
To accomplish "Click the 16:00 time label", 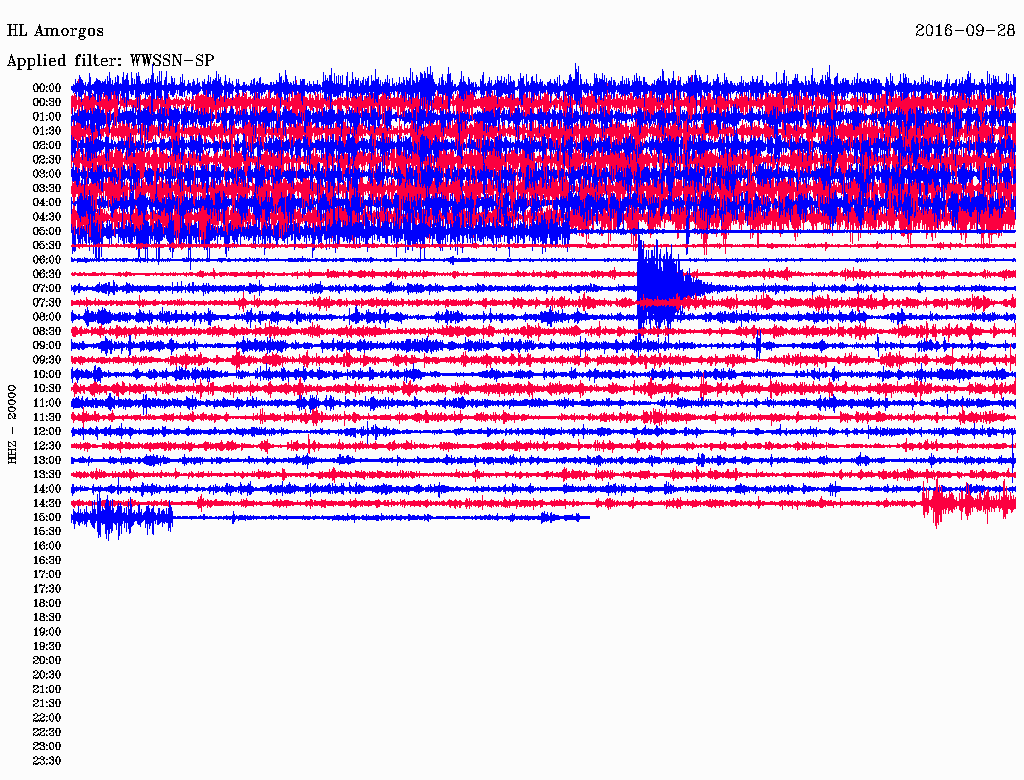I will coord(47,546).
